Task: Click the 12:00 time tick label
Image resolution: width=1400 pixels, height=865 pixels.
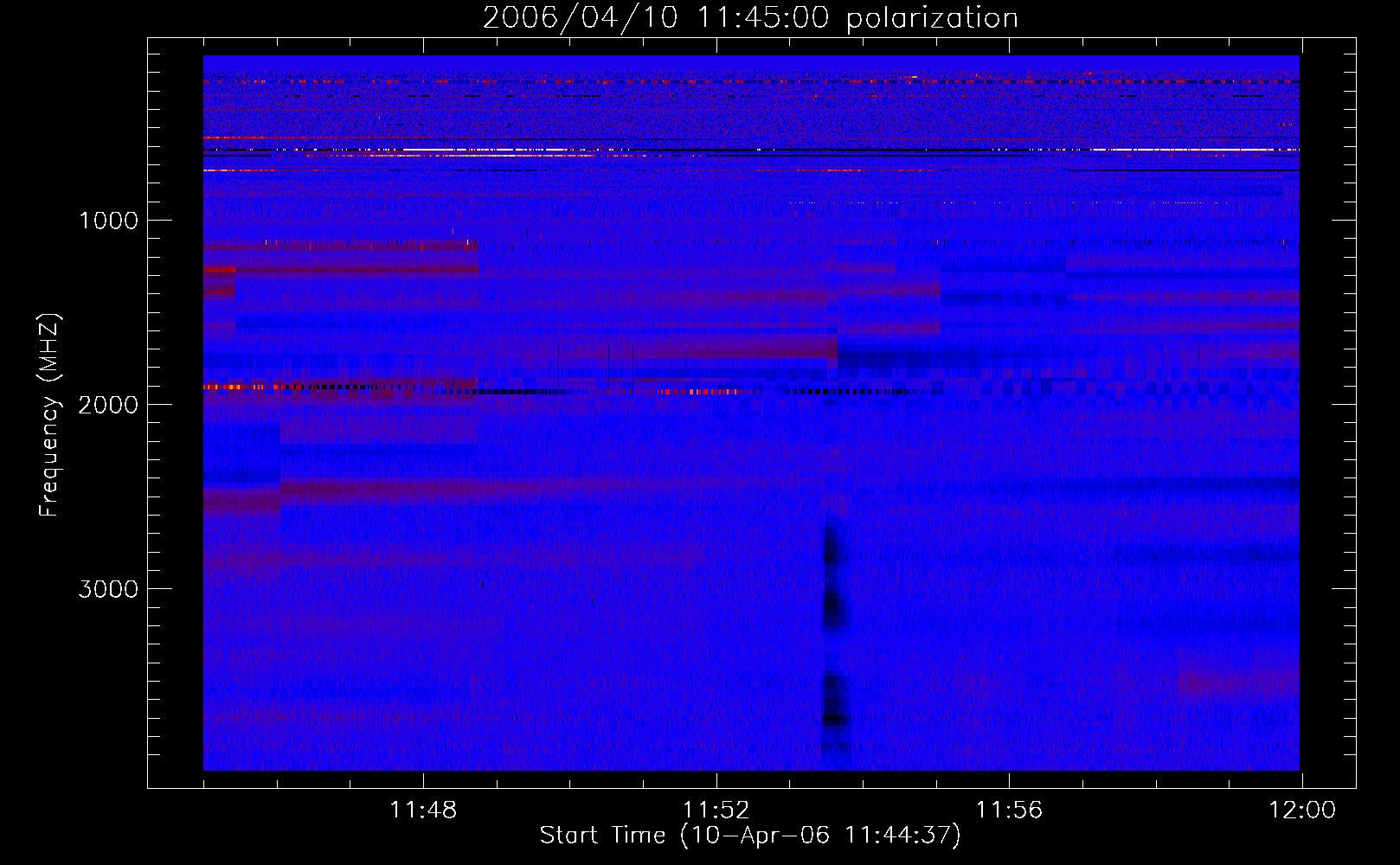Action: click(1302, 811)
